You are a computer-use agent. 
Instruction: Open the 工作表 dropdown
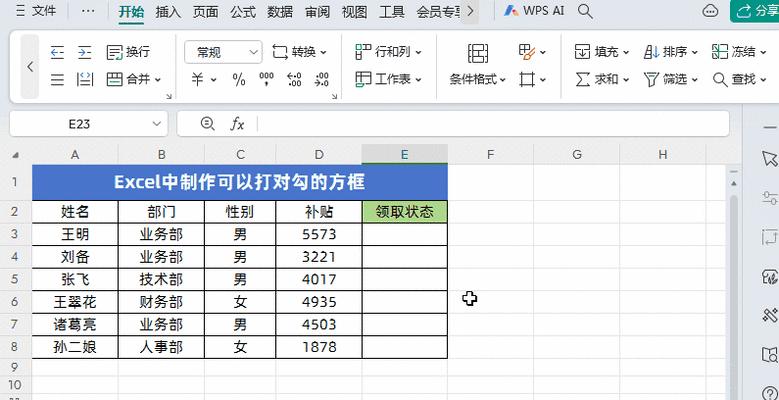389,79
